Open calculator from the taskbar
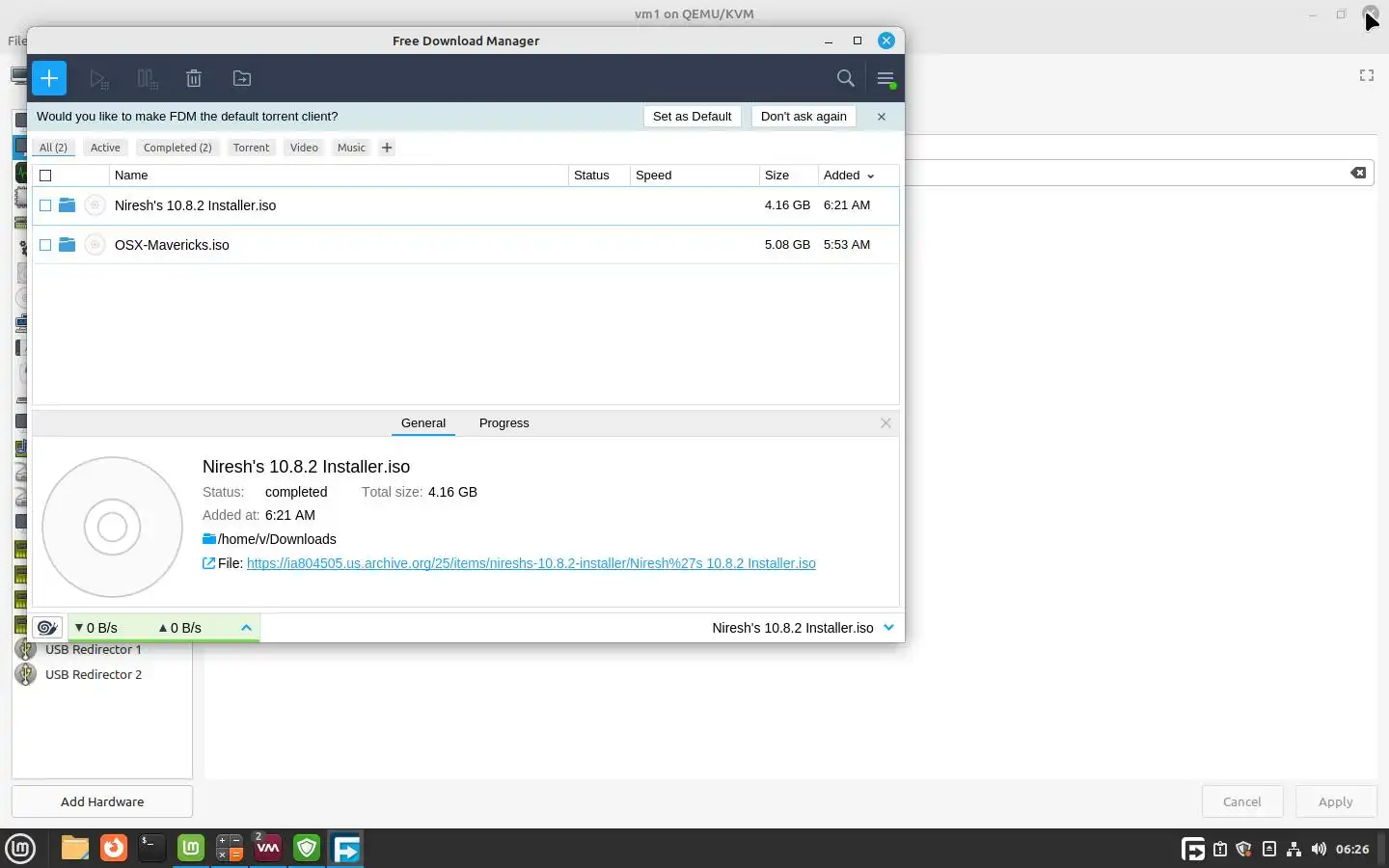 point(230,848)
